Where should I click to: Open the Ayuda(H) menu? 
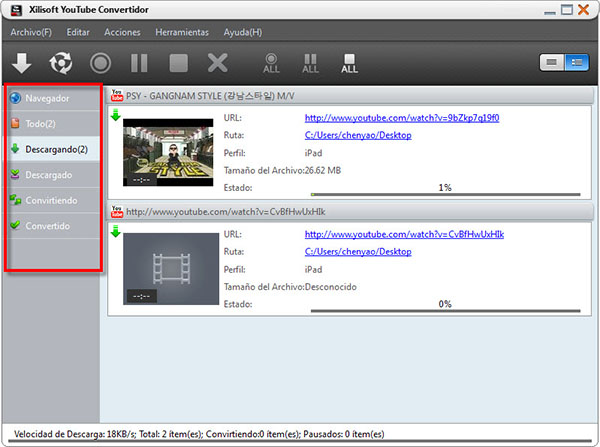243,32
